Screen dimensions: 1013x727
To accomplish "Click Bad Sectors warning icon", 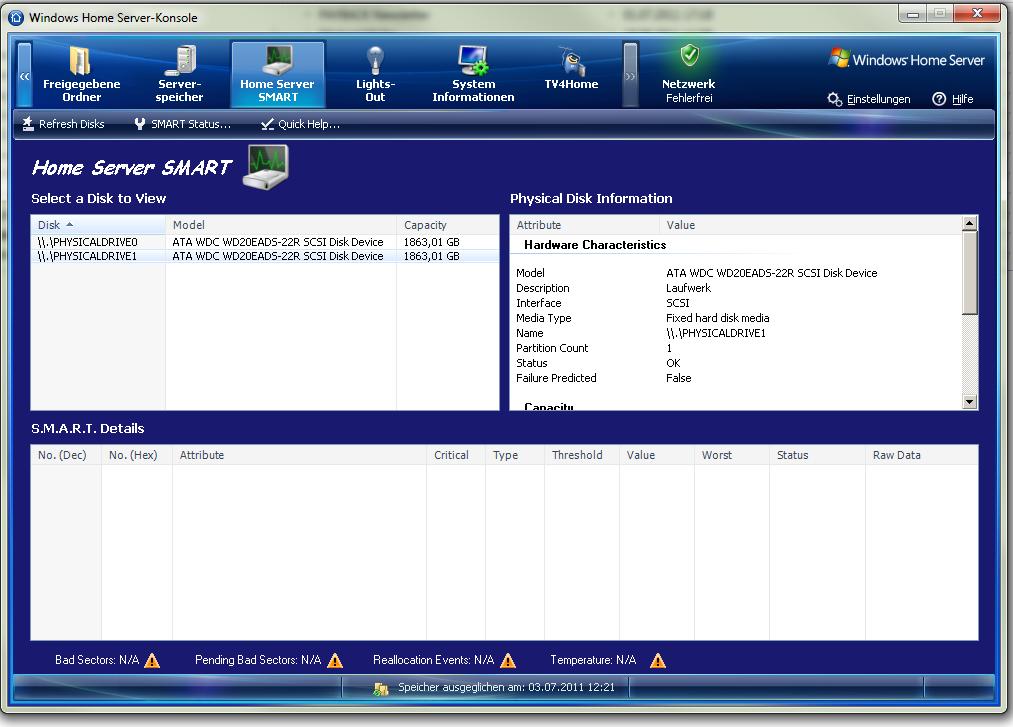I will click(152, 660).
